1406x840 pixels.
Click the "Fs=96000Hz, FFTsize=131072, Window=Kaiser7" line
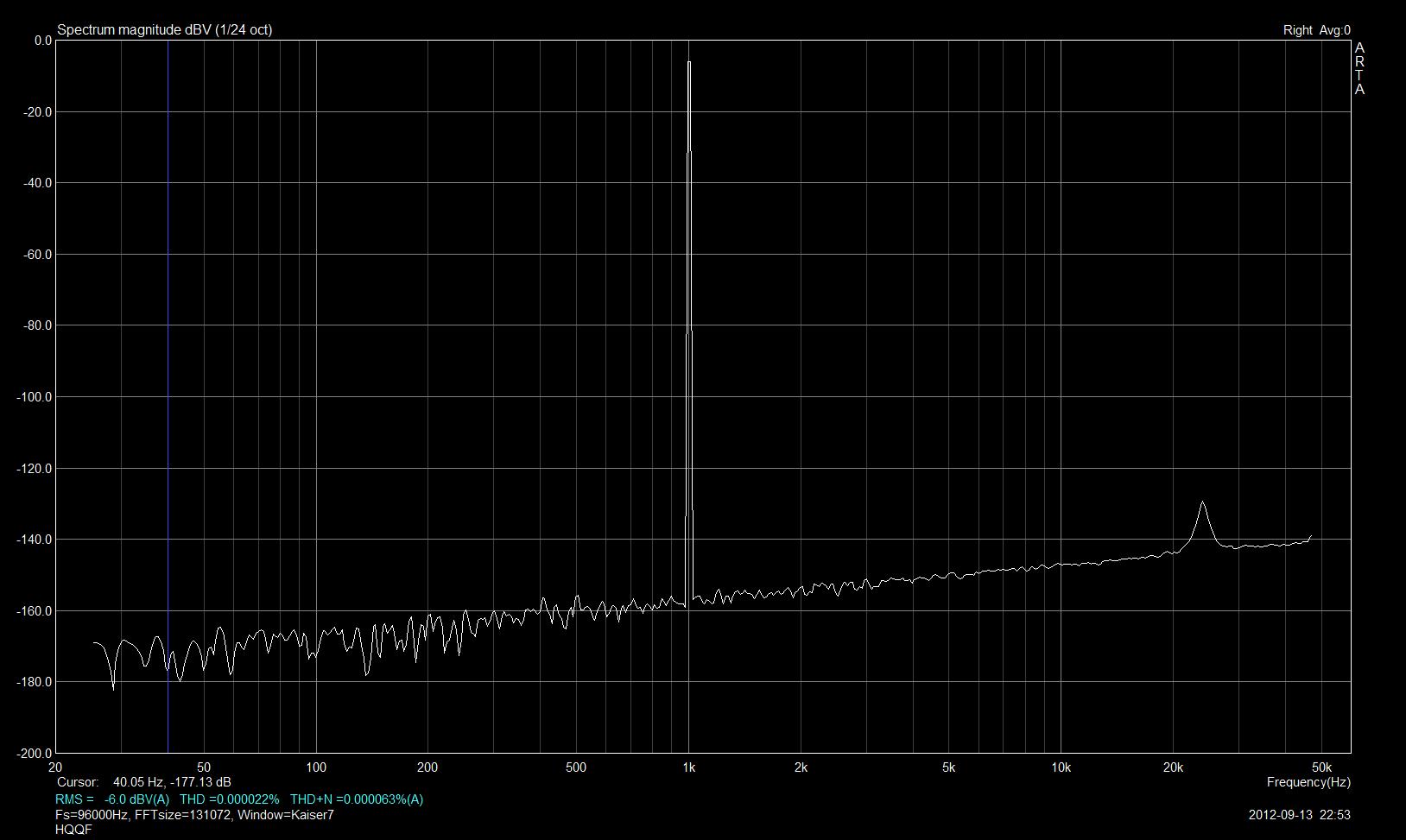tap(194, 814)
